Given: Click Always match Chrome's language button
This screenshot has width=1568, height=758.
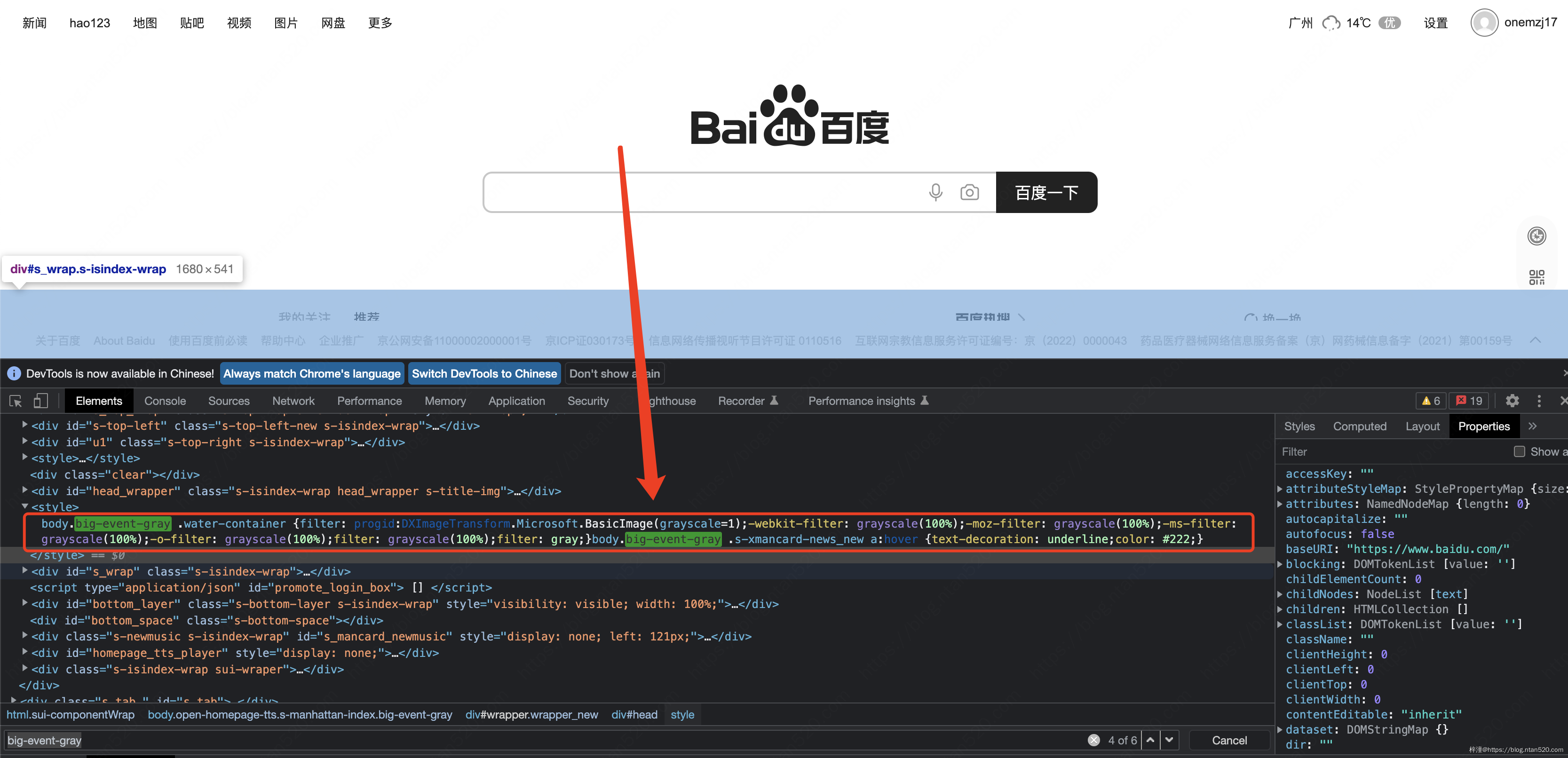Looking at the screenshot, I should click(x=312, y=373).
